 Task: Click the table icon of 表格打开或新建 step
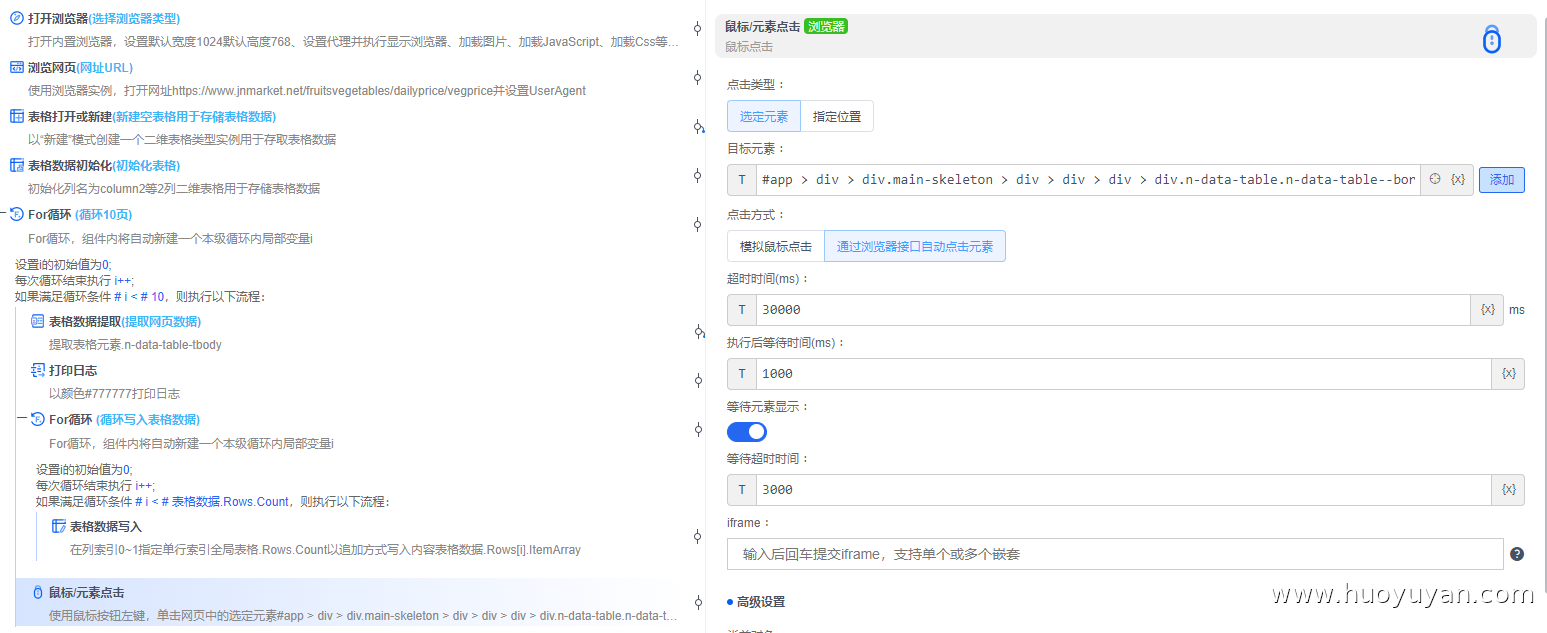pos(16,116)
